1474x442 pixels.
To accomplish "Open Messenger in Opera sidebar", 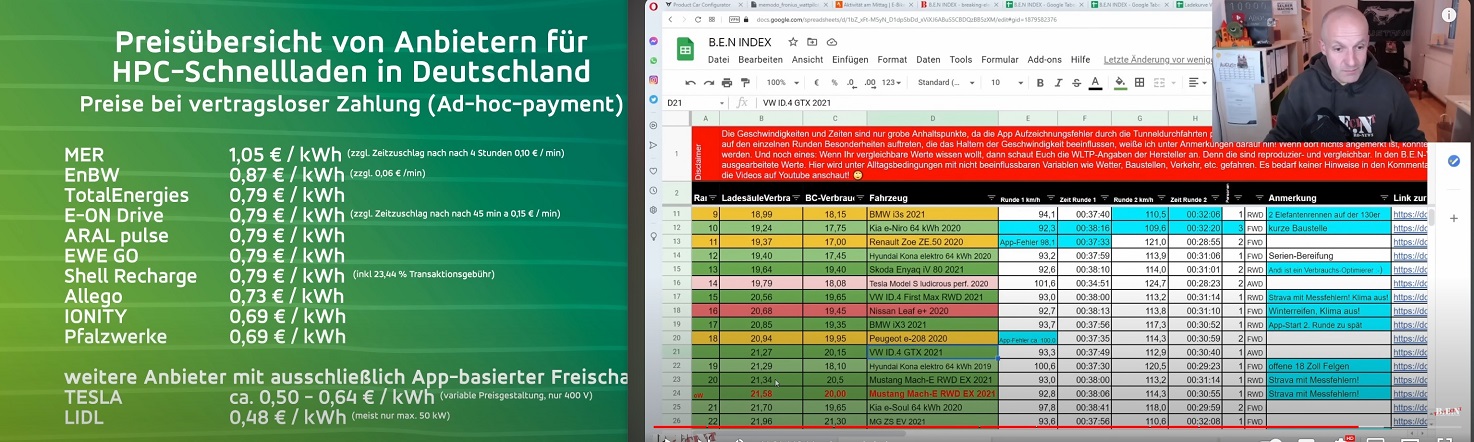I will coord(653,41).
